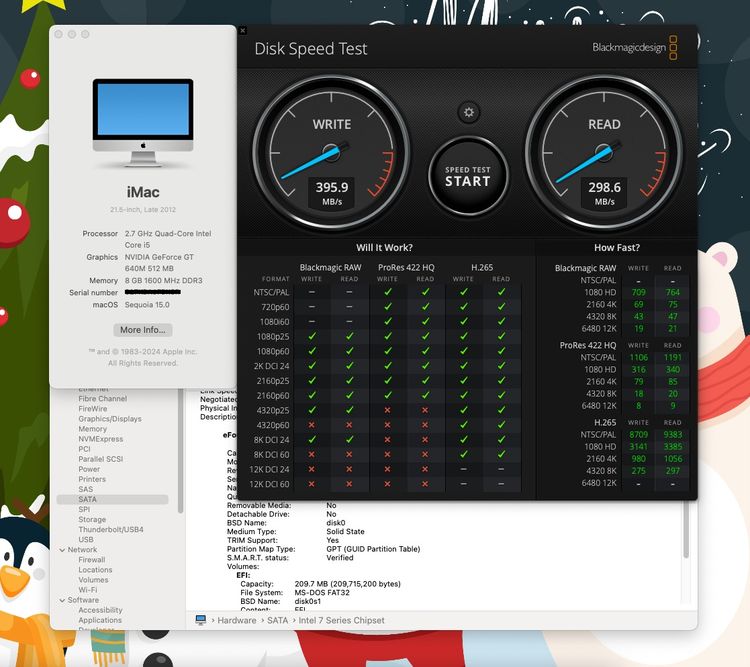Image resolution: width=750 pixels, height=667 pixels.
Task: Select Parallel SCSI in the sidebar
Action: pos(100,459)
